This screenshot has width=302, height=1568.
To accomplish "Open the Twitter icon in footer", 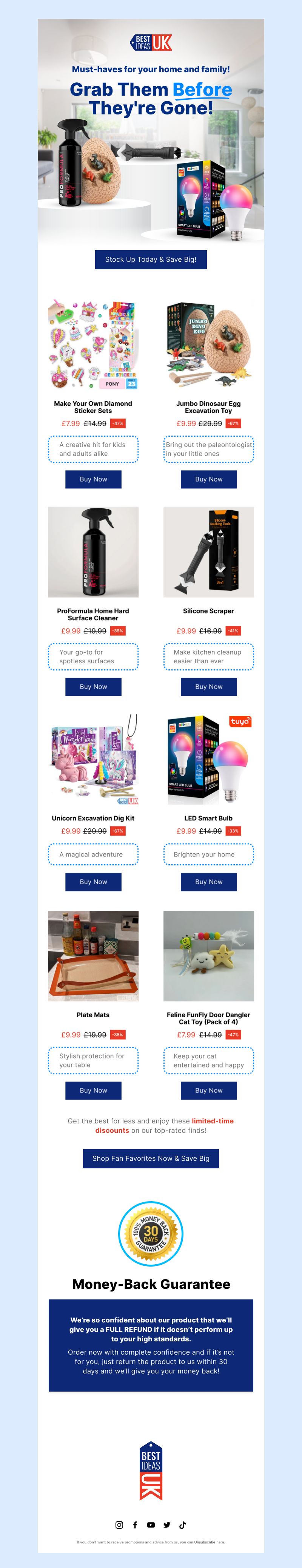I will (167, 1525).
